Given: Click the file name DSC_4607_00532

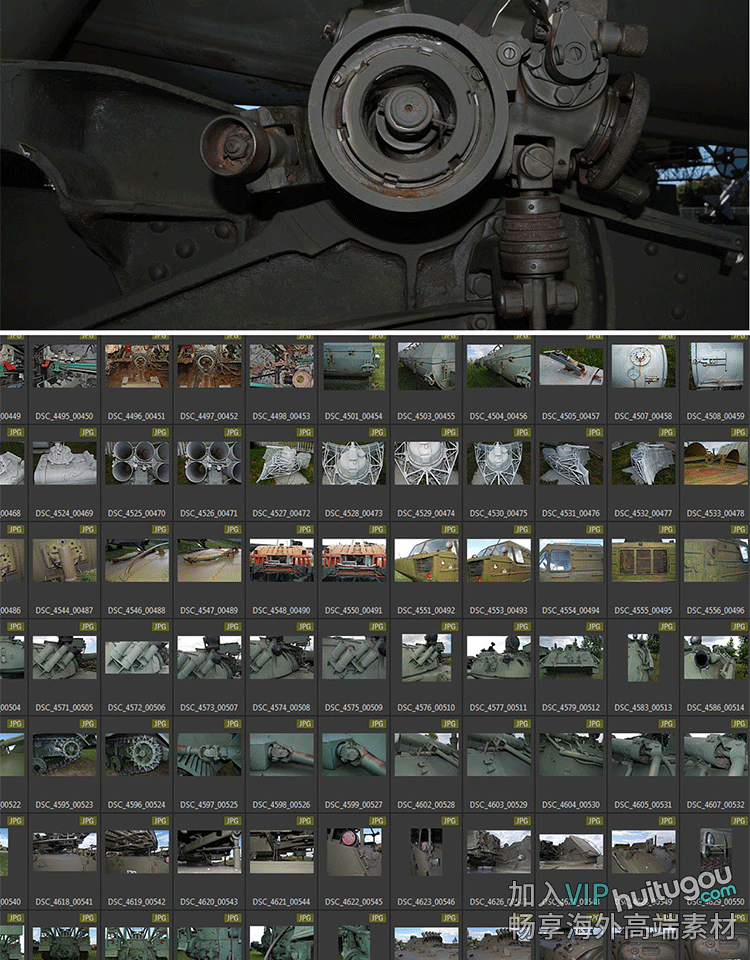Looking at the screenshot, I should (x=715, y=804).
